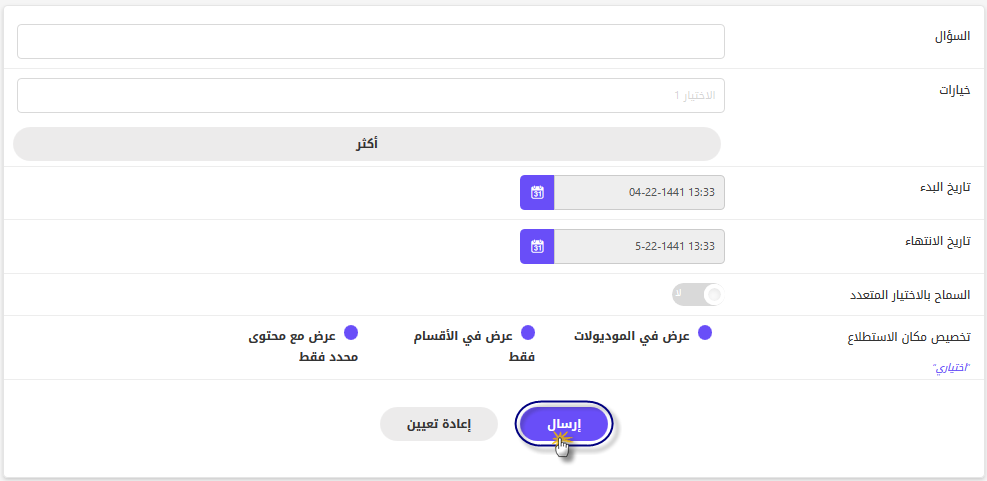
Task: Focus the السؤال question input field
Action: pos(371,42)
